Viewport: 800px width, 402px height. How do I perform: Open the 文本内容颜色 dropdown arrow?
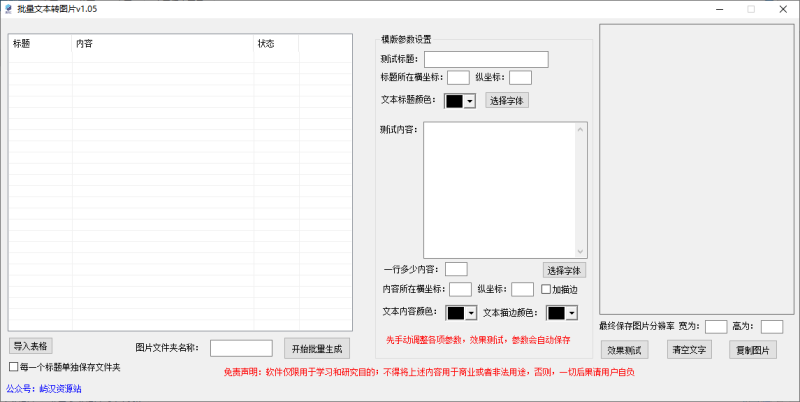470,313
